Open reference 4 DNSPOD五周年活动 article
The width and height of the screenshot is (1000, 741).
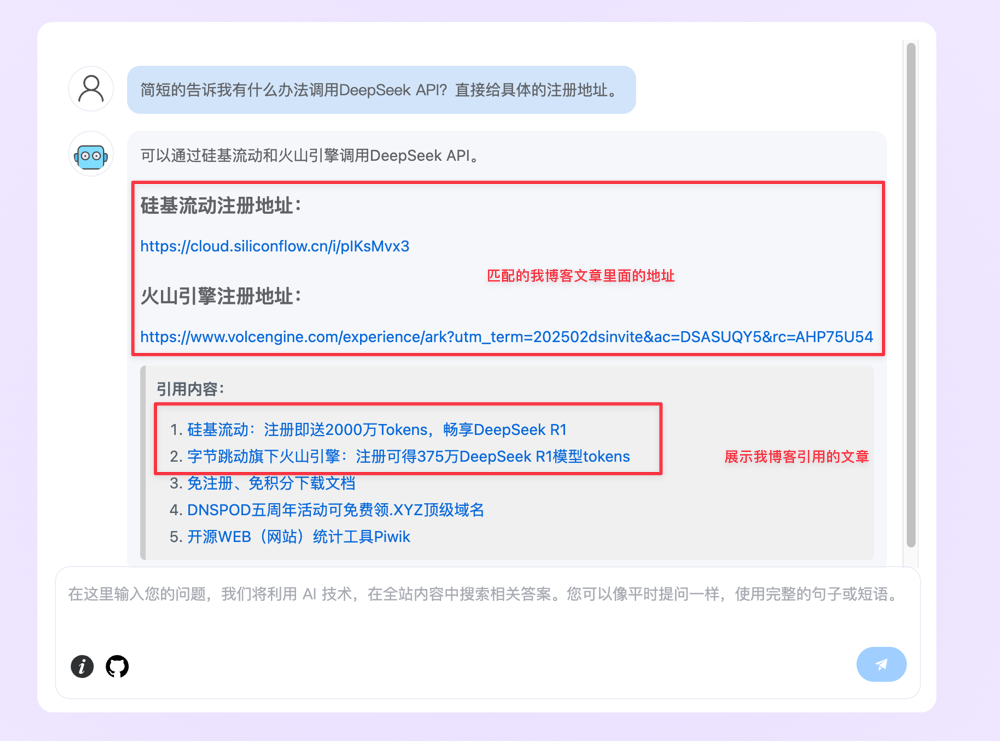coord(335,510)
